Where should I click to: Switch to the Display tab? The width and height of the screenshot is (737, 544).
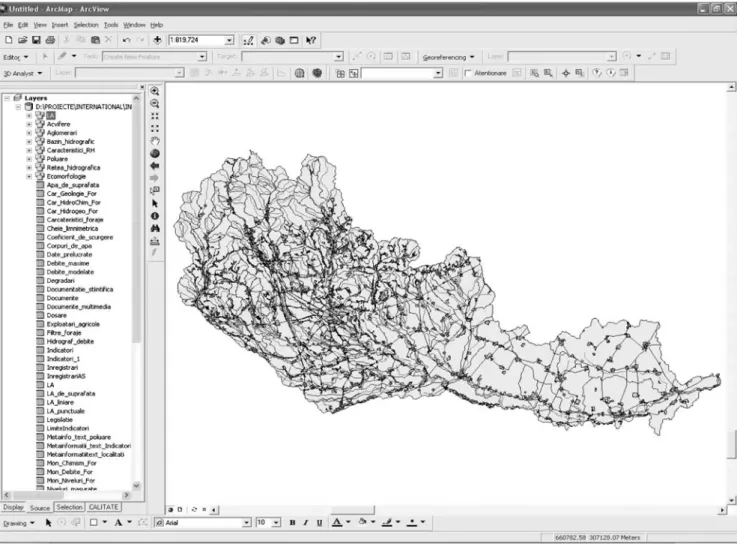click(13, 507)
